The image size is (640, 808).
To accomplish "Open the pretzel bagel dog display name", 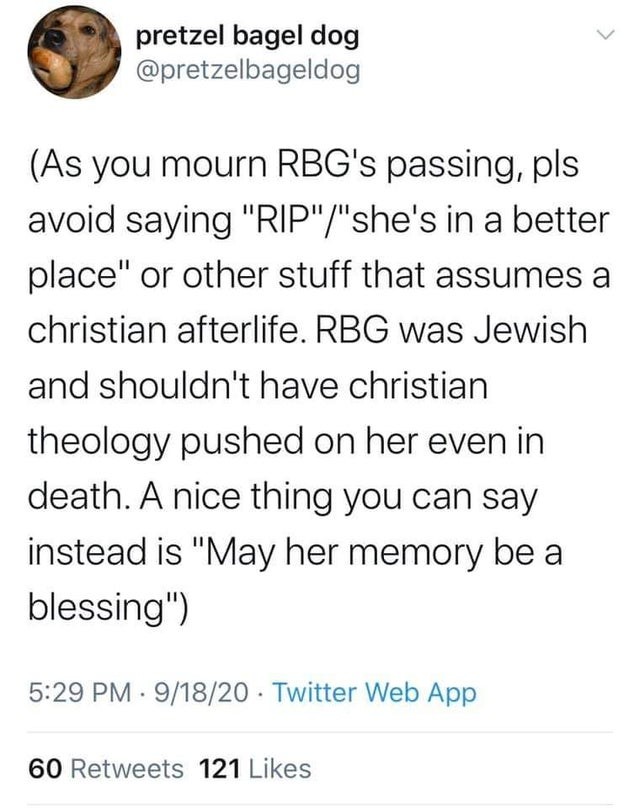I will [248, 37].
